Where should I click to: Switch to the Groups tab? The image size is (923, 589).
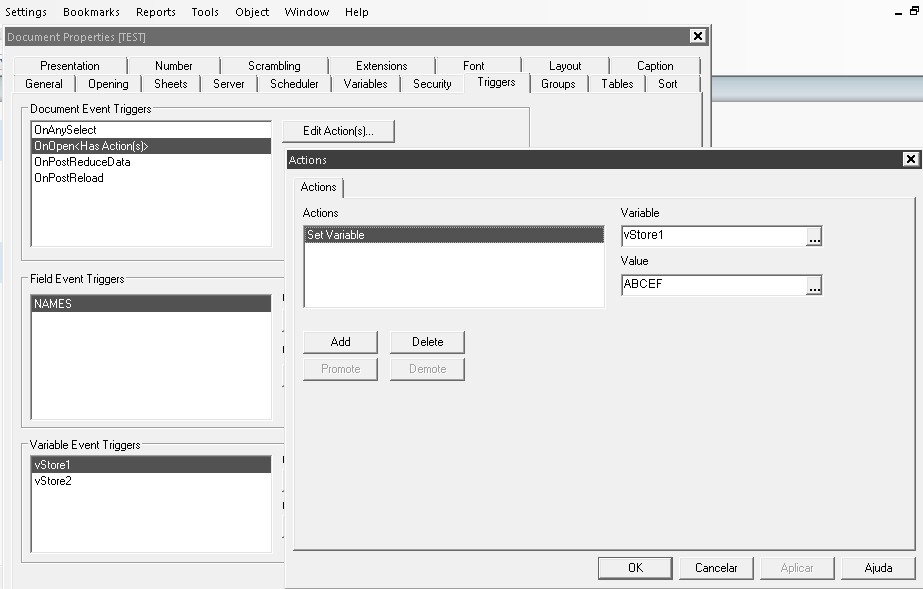[558, 84]
